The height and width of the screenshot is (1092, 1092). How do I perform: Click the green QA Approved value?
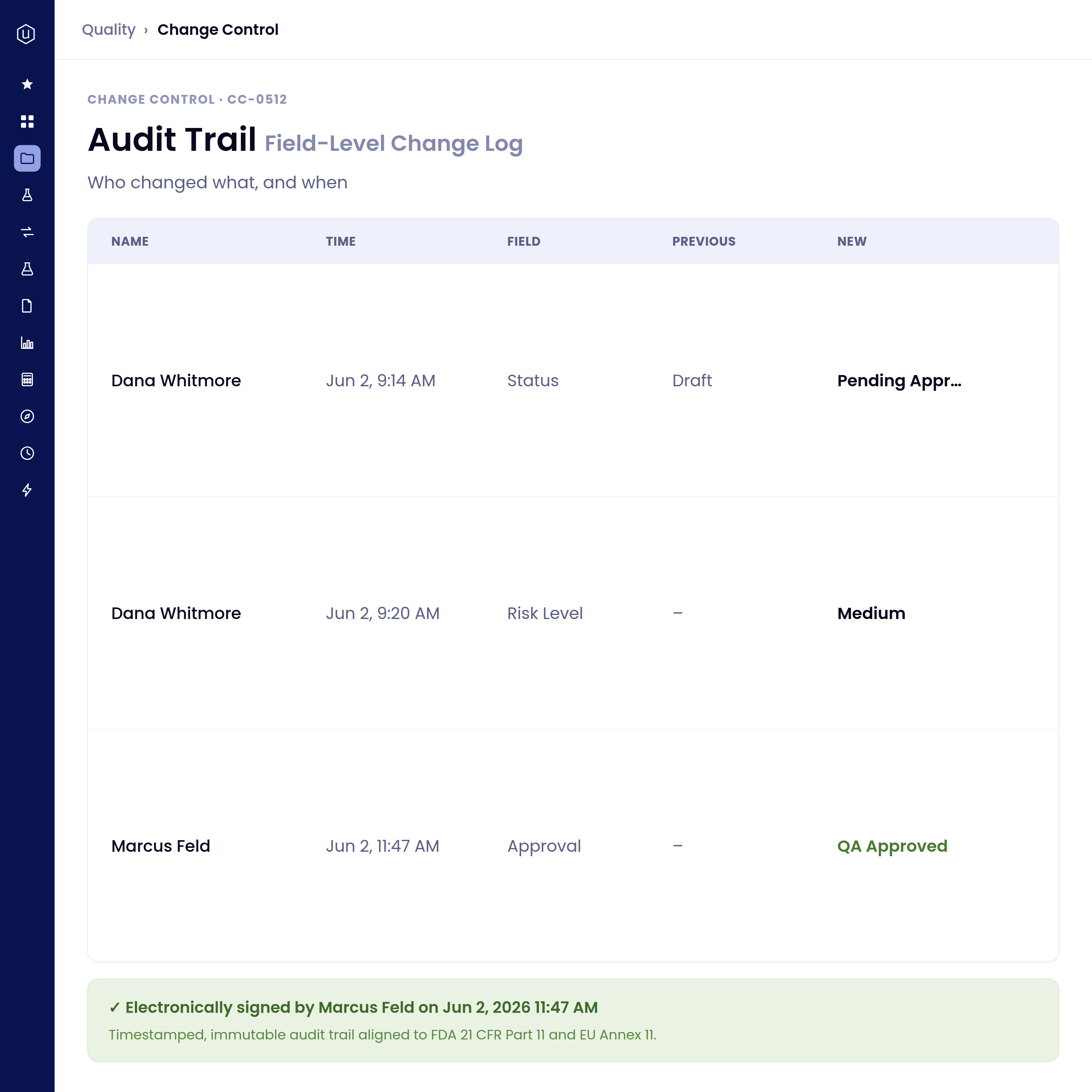point(892,846)
